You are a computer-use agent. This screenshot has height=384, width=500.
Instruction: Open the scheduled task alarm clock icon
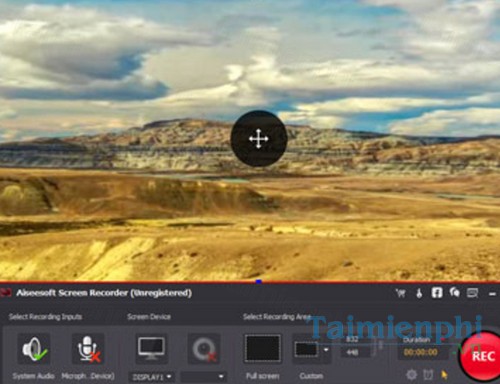coord(428,375)
